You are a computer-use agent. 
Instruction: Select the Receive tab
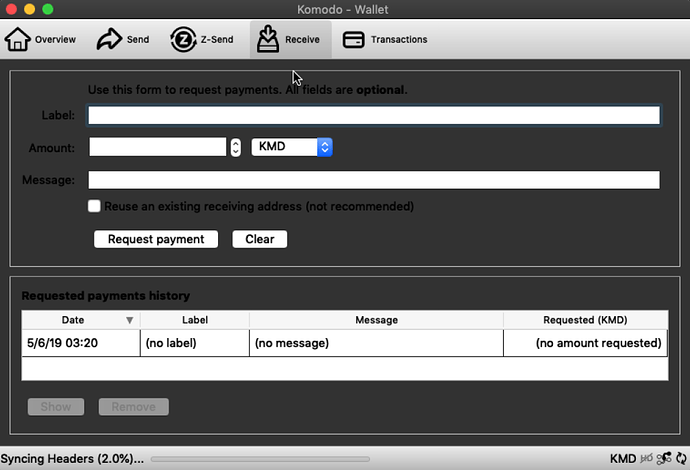pyautogui.click(x=290, y=39)
